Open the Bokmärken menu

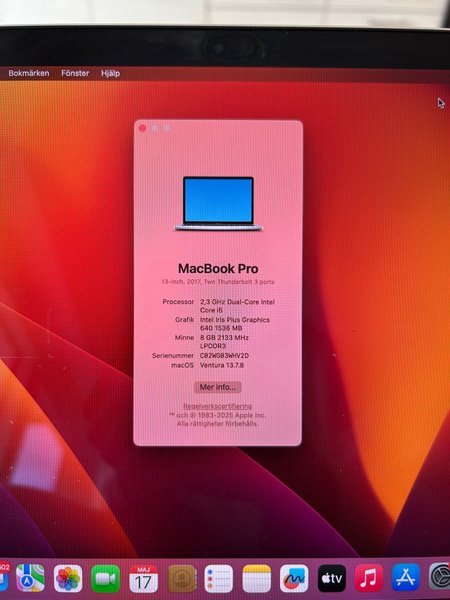(x=29, y=73)
